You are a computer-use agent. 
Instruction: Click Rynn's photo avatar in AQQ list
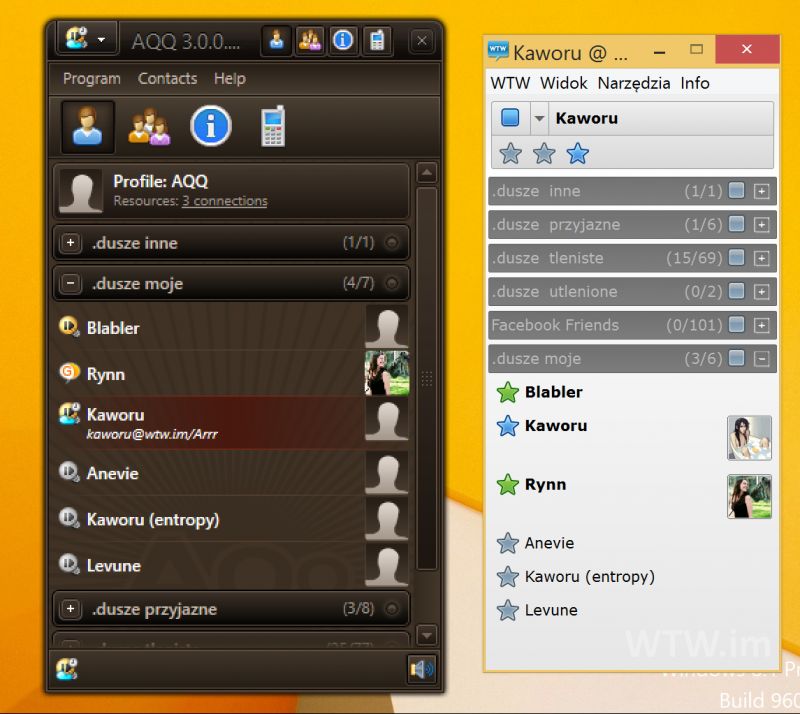coord(387,373)
